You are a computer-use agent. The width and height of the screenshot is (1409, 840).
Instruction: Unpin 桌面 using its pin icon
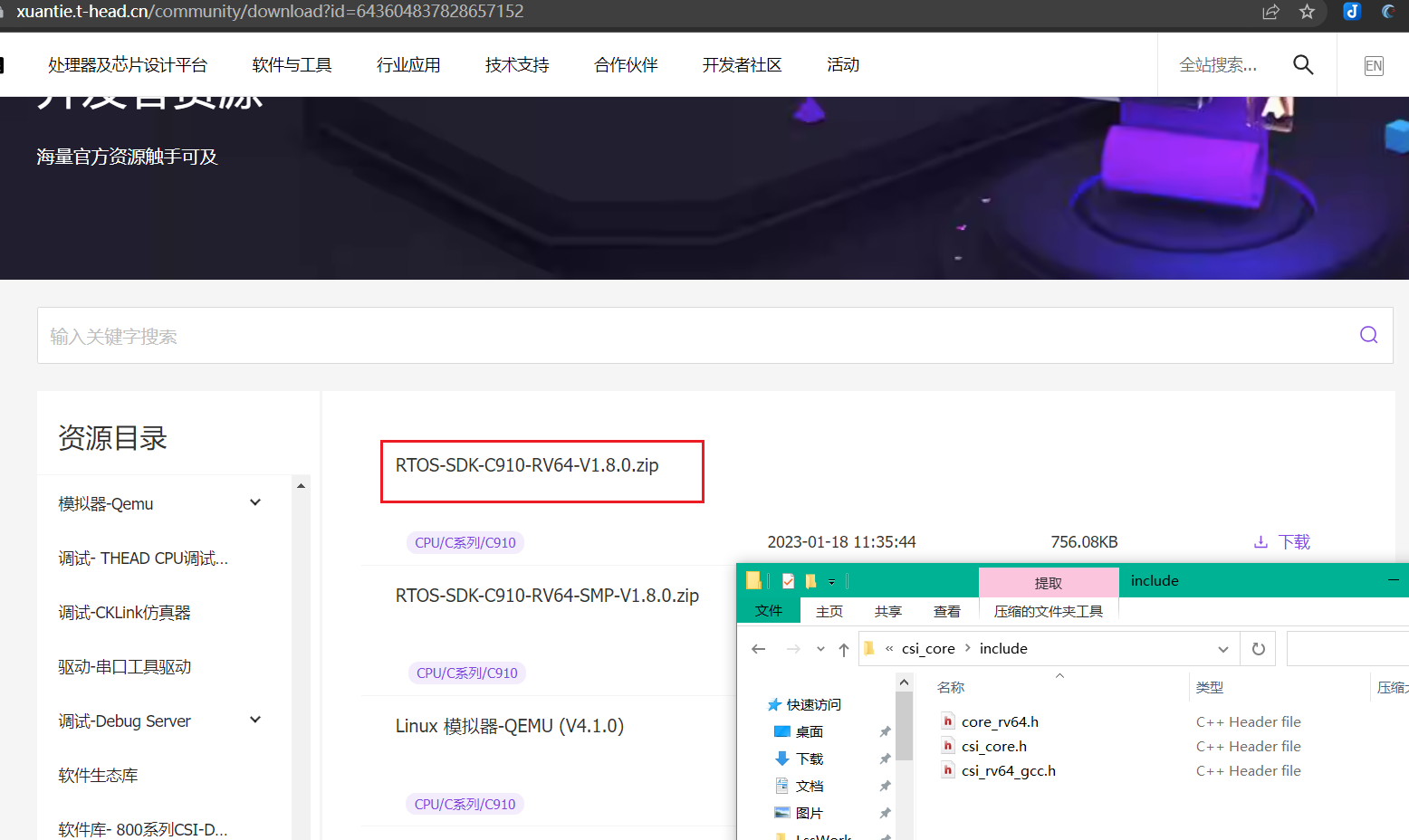(885, 731)
